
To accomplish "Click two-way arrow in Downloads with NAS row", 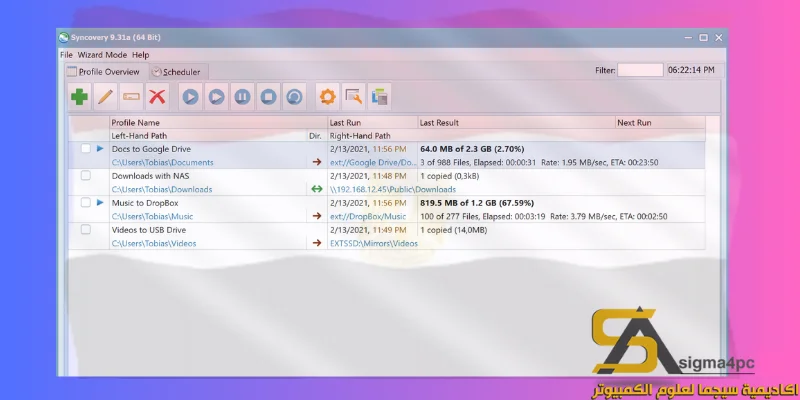I will (317, 189).
